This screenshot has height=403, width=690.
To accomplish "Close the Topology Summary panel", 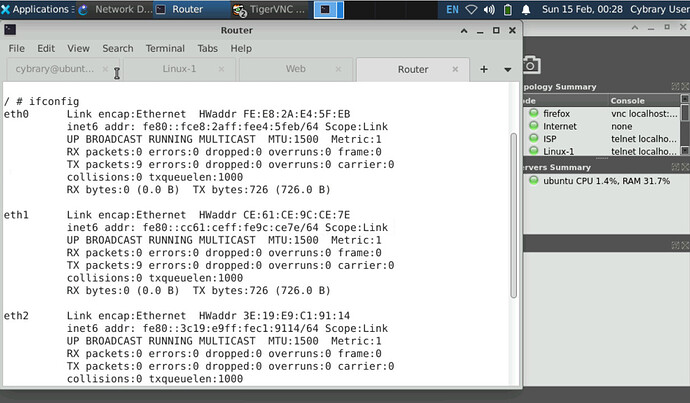I will [x=686, y=86].
